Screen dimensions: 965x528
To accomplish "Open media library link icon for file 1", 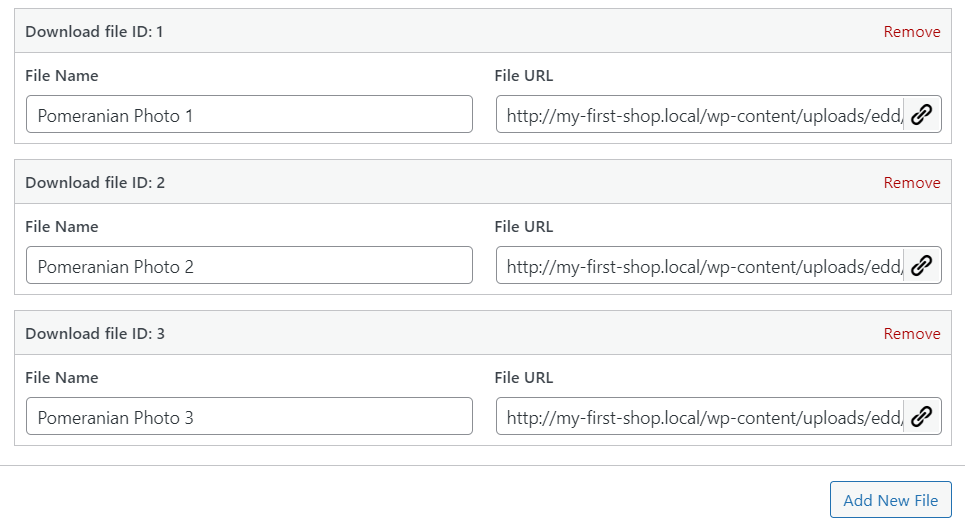I will [922, 114].
